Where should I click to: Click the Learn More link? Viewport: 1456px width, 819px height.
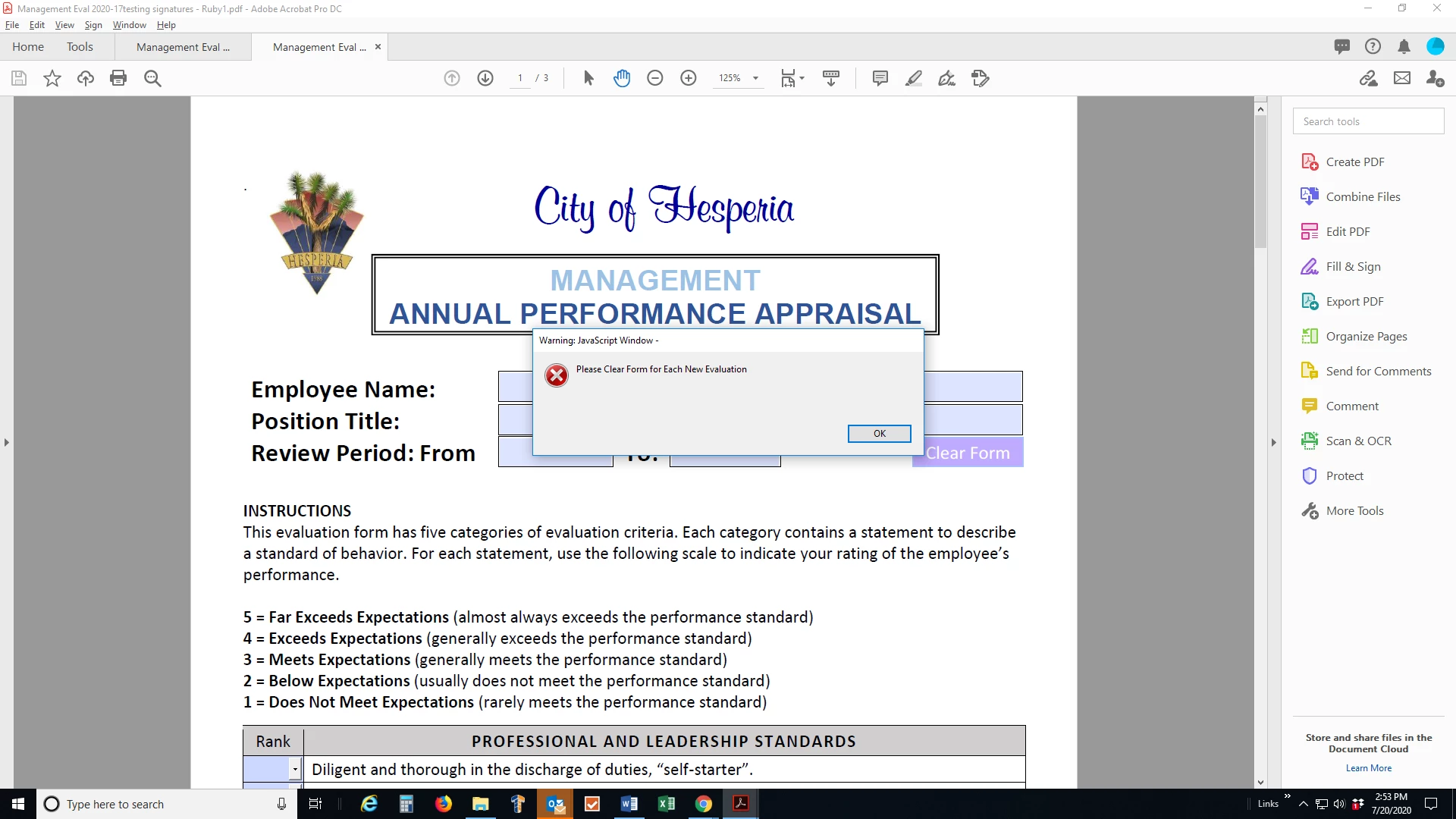tap(1368, 768)
